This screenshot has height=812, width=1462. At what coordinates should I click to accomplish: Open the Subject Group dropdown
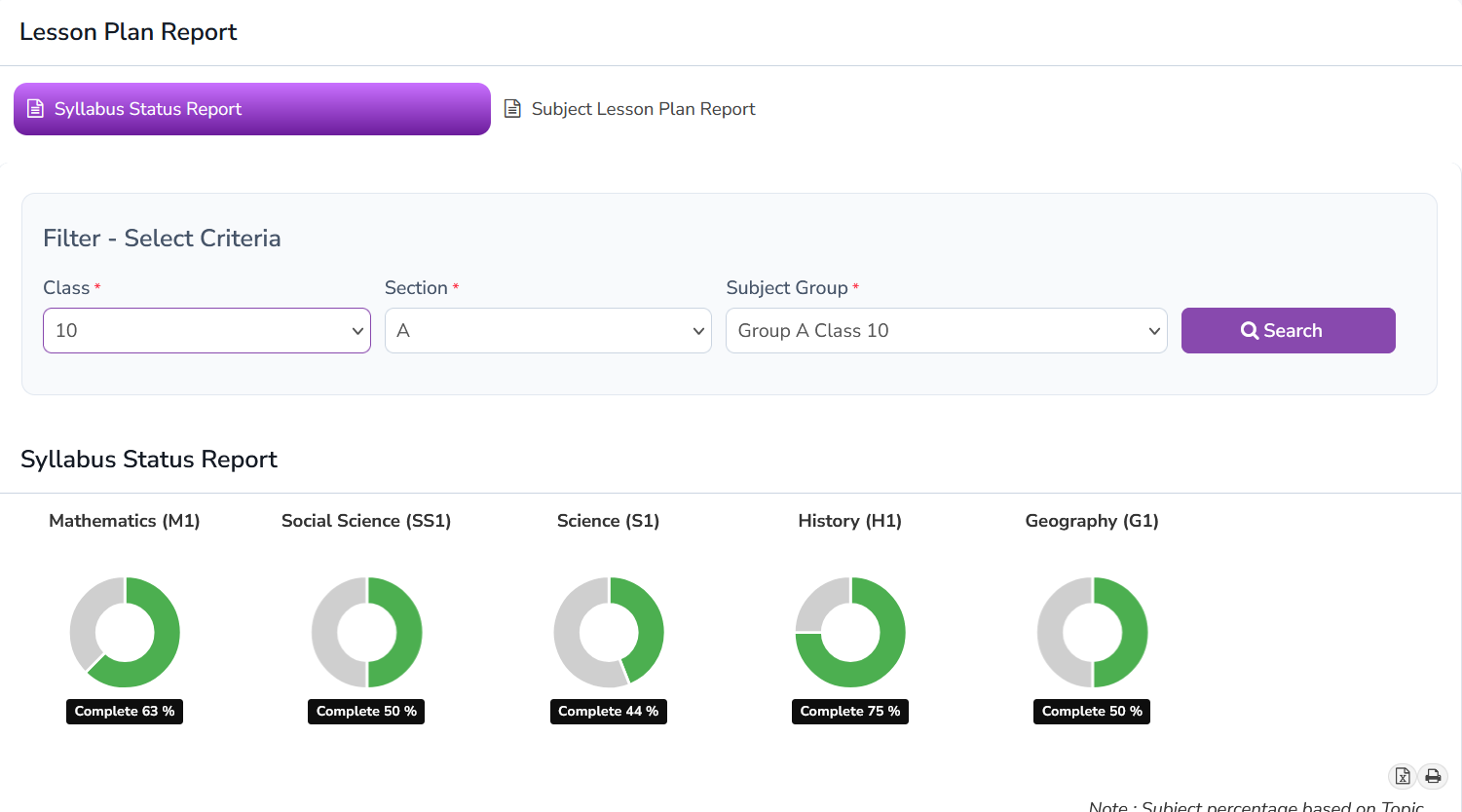946,331
